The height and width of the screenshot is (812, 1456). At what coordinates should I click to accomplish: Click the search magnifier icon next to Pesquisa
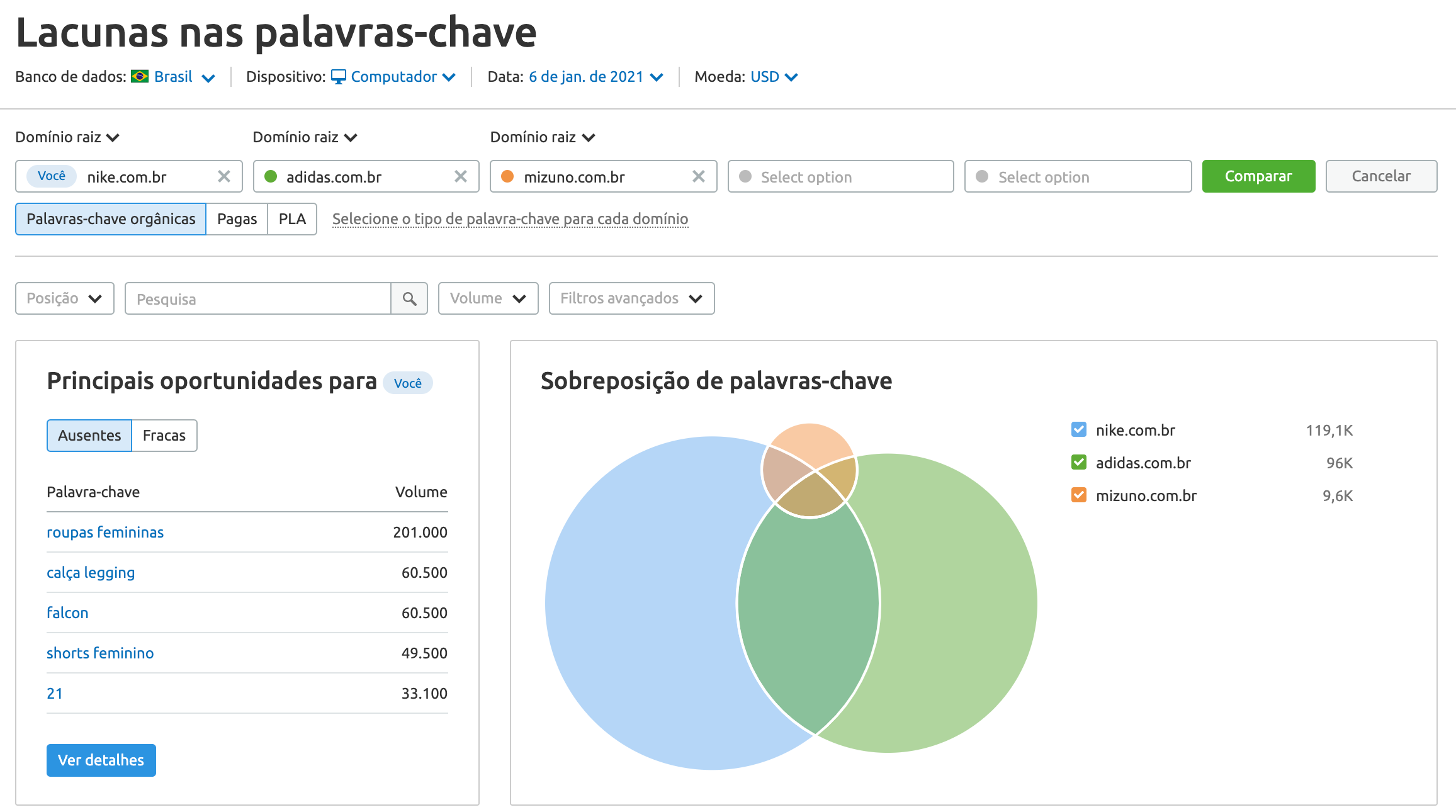409,298
